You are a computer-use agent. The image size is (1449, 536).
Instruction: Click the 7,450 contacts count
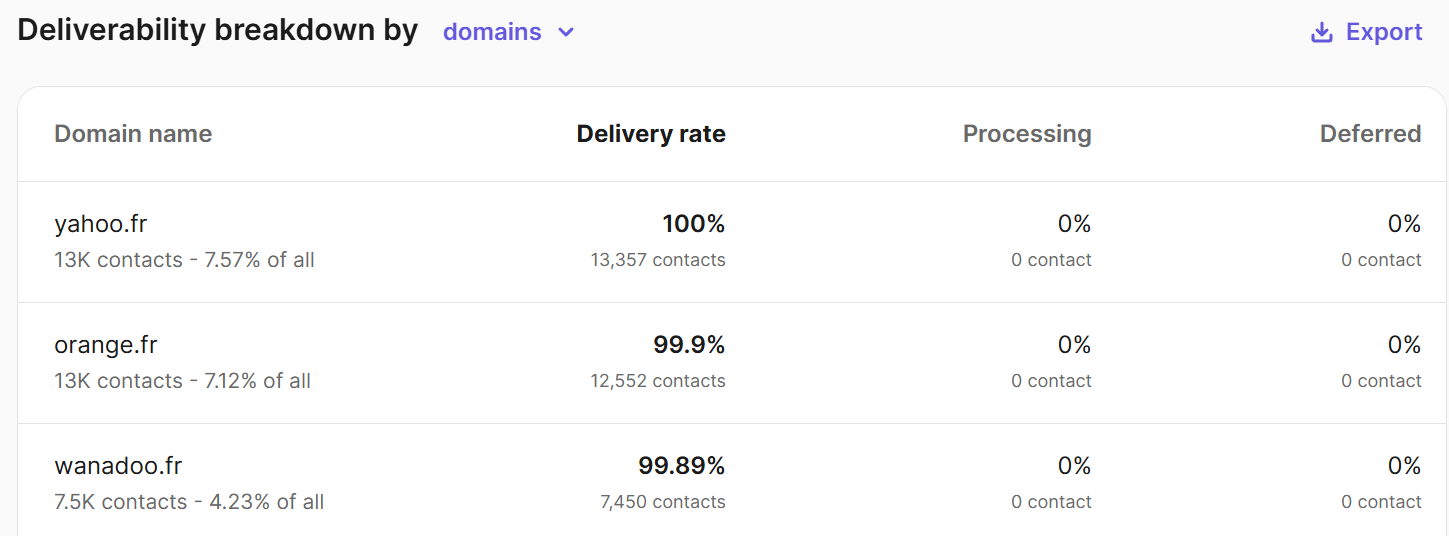663,502
